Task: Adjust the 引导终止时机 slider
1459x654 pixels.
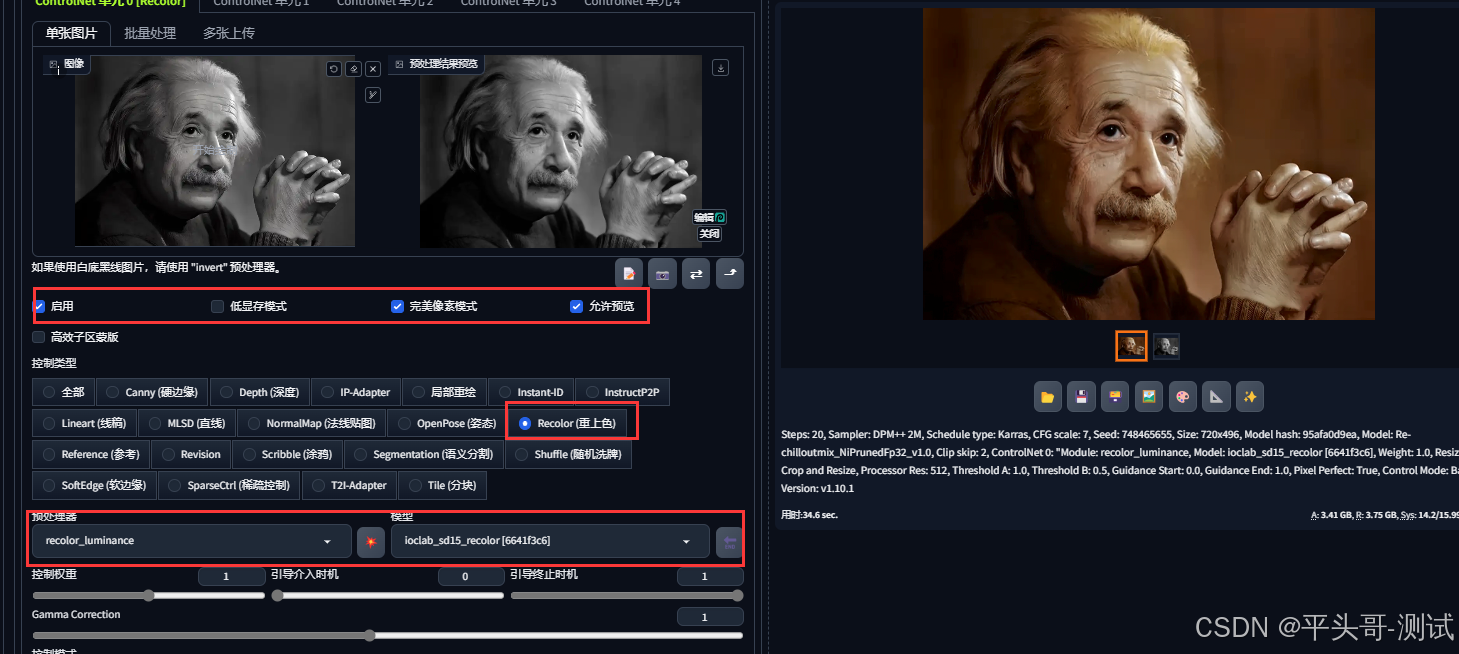Action: (627, 595)
